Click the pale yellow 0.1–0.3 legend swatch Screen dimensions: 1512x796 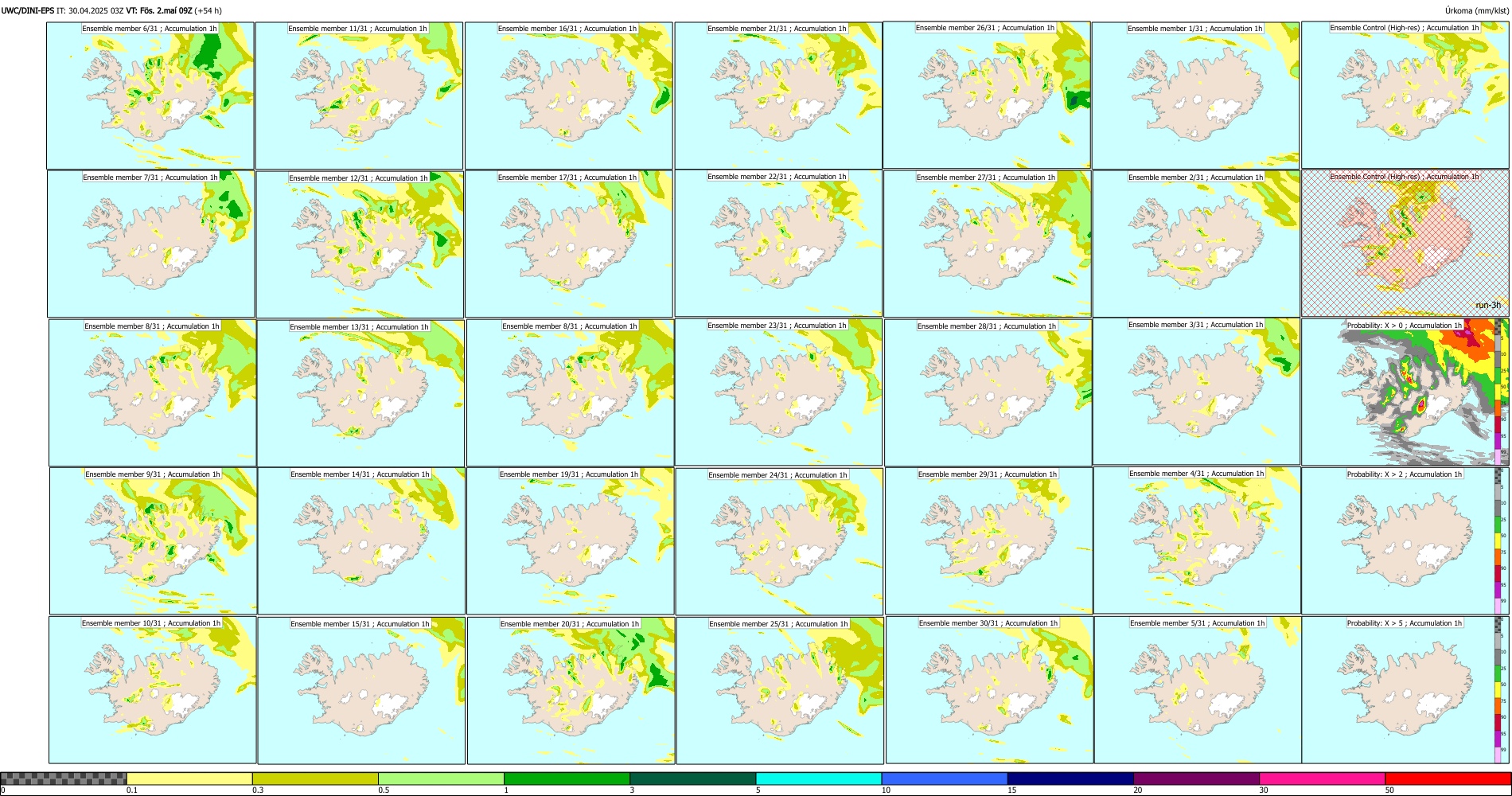tap(189, 778)
